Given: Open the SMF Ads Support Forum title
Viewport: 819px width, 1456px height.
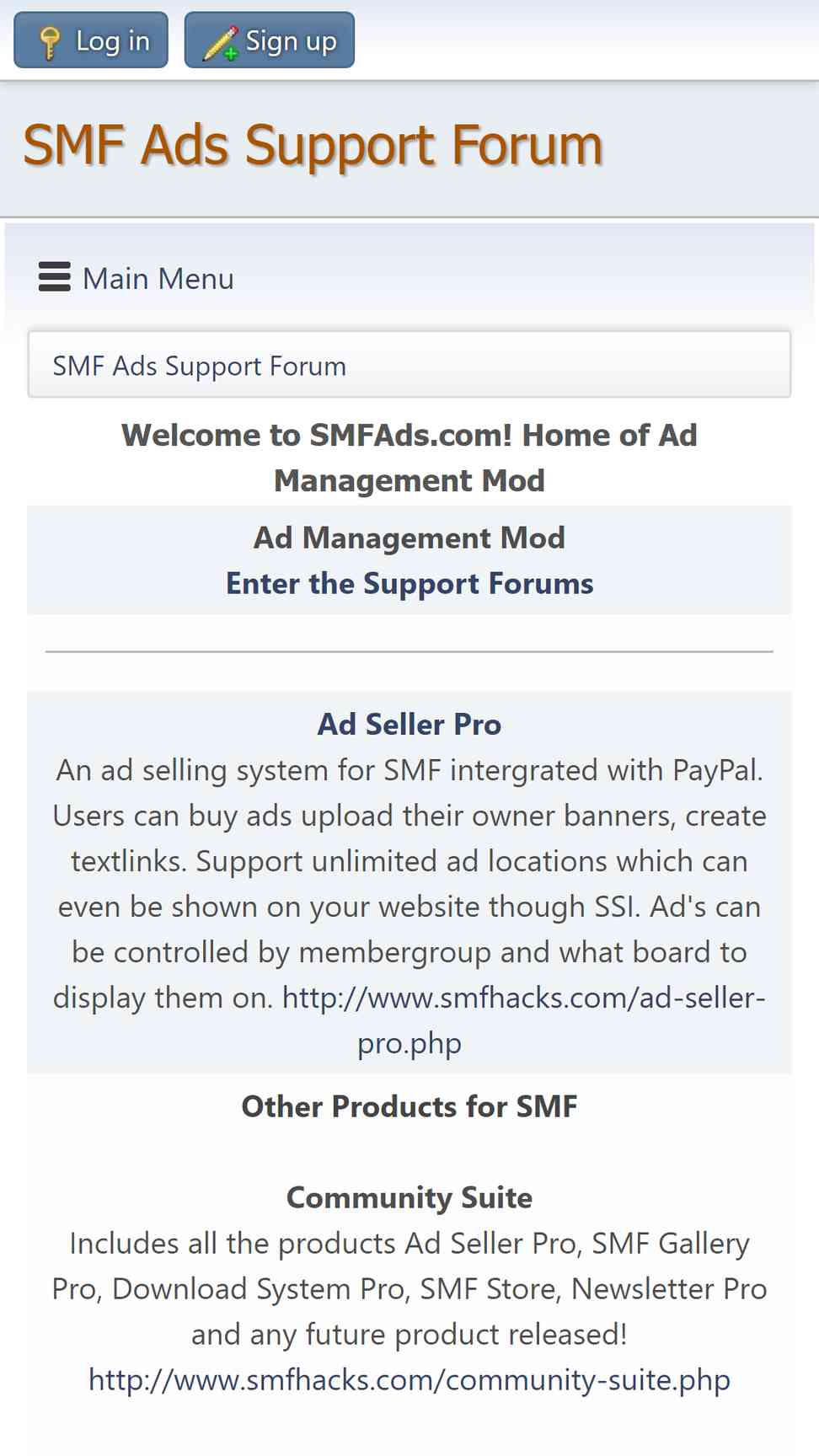Looking at the screenshot, I should pos(313,145).
